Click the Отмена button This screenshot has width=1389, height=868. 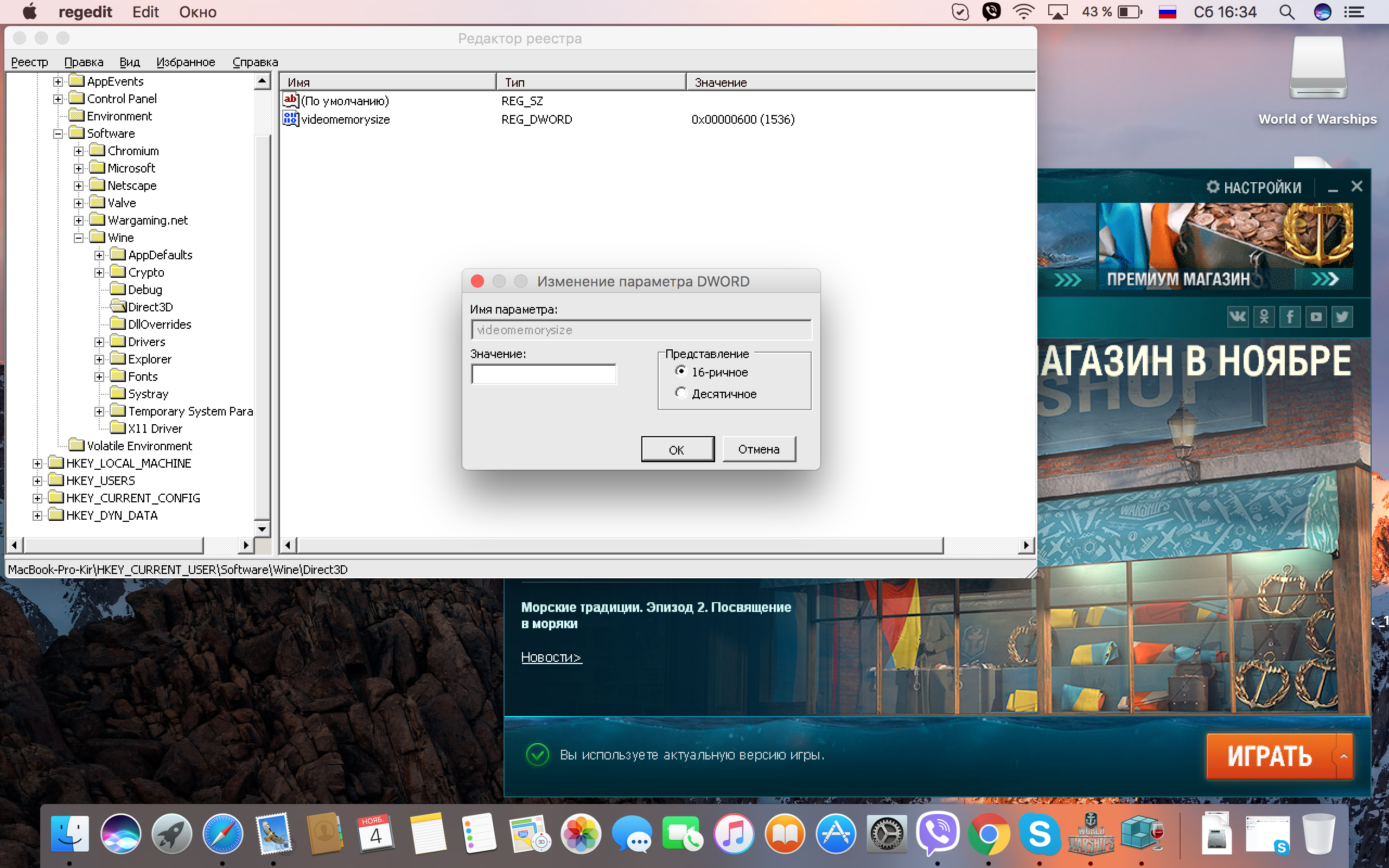[759, 450]
